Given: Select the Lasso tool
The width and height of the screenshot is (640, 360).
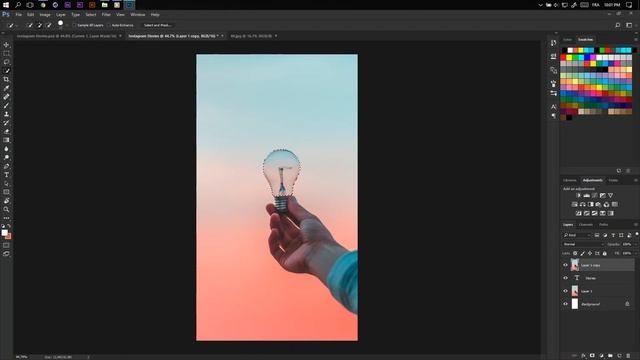Looking at the screenshot, I should pyautogui.click(x=6, y=62).
